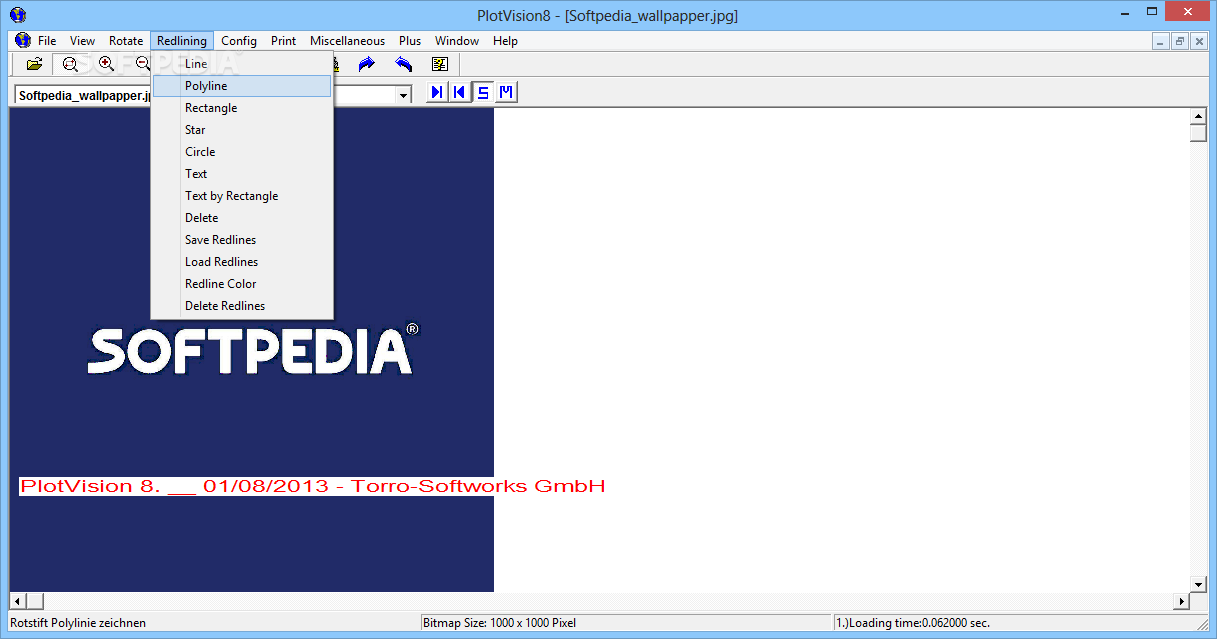Choose Circle redline option
Image resolution: width=1217 pixels, height=639 pixels.
[242, 152]
